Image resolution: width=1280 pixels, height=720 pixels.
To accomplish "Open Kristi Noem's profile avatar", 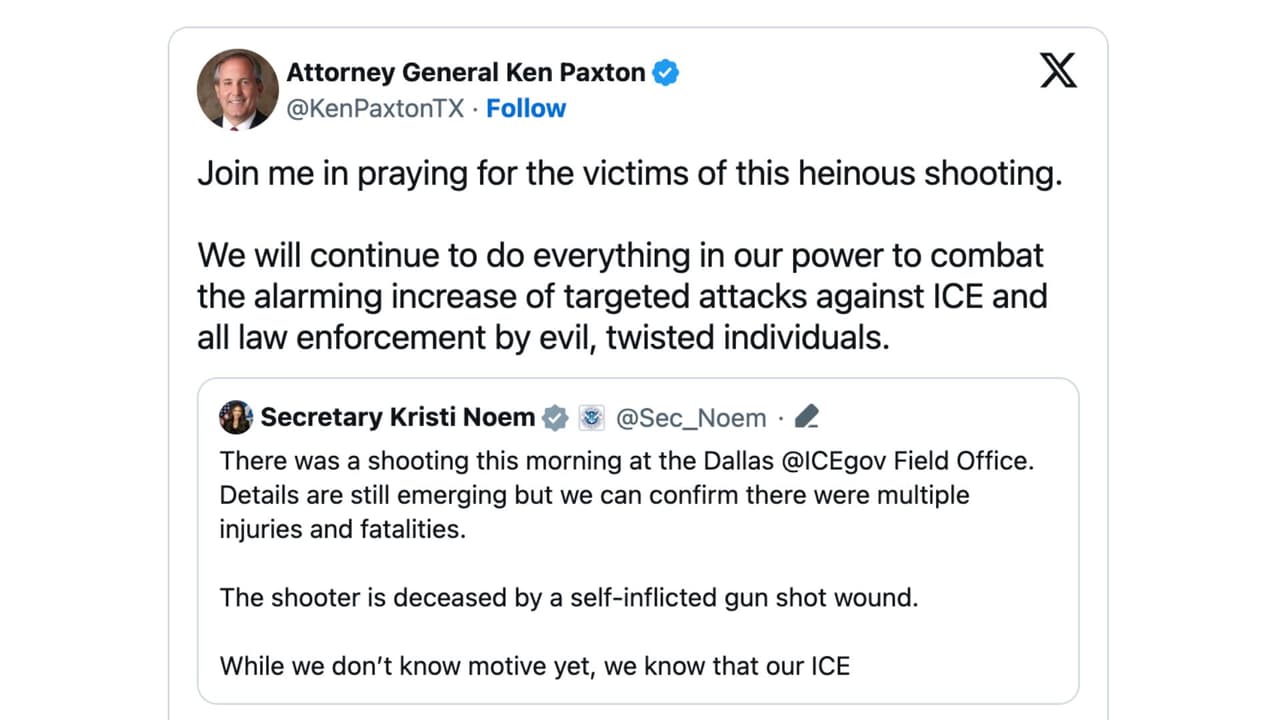I will 235,416.
